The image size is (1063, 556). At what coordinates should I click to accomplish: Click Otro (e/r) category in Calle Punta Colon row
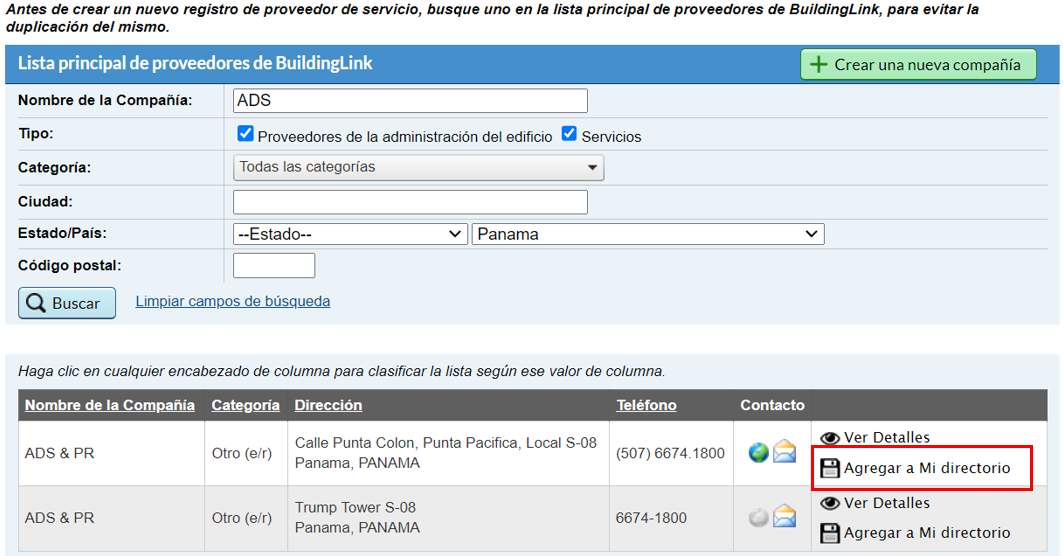(x=242, y=453)
